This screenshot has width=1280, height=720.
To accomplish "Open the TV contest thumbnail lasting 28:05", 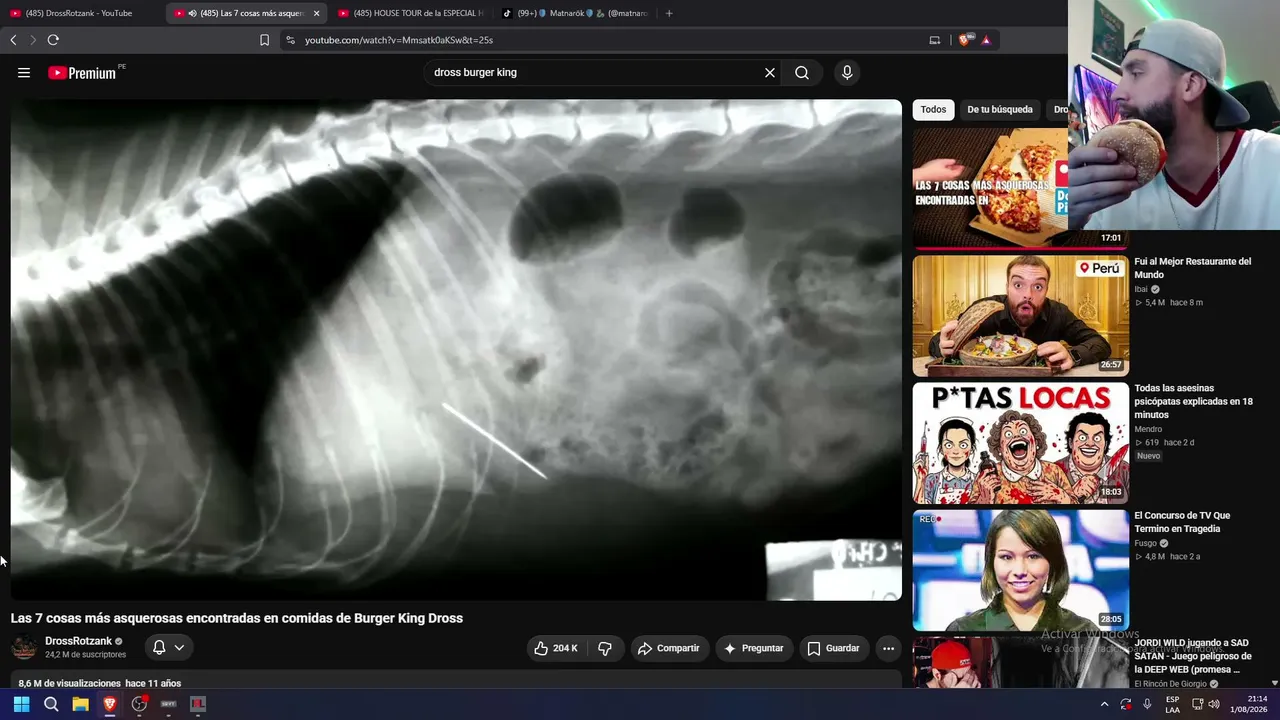I will (x=1021, y=570).
